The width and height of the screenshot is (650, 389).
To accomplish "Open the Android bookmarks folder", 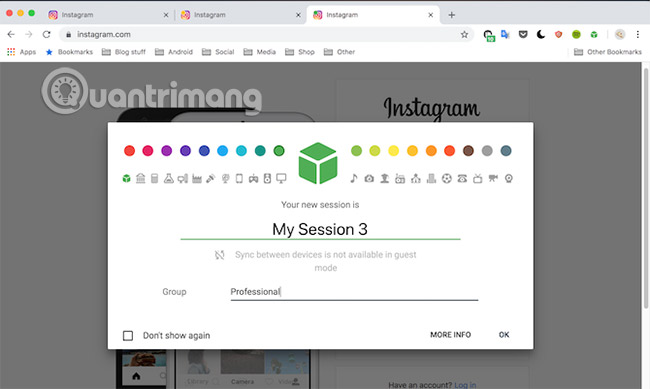I will (174, 52).
